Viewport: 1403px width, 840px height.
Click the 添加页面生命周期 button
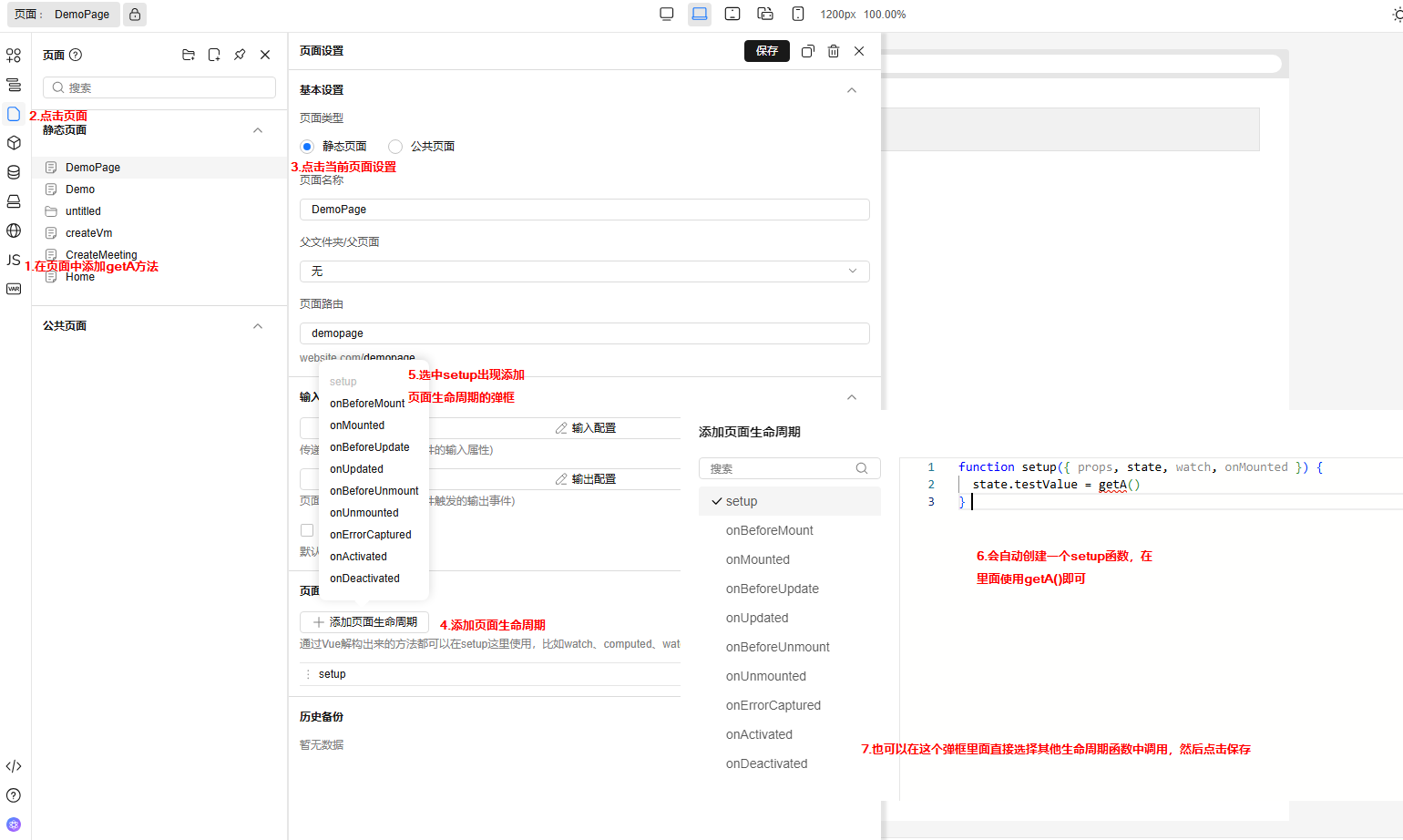[364, 622]
